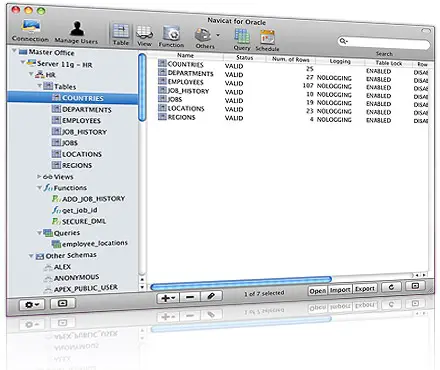440x370 pixels.
Task: Open the gear action menu
Action: click(32, 305)
